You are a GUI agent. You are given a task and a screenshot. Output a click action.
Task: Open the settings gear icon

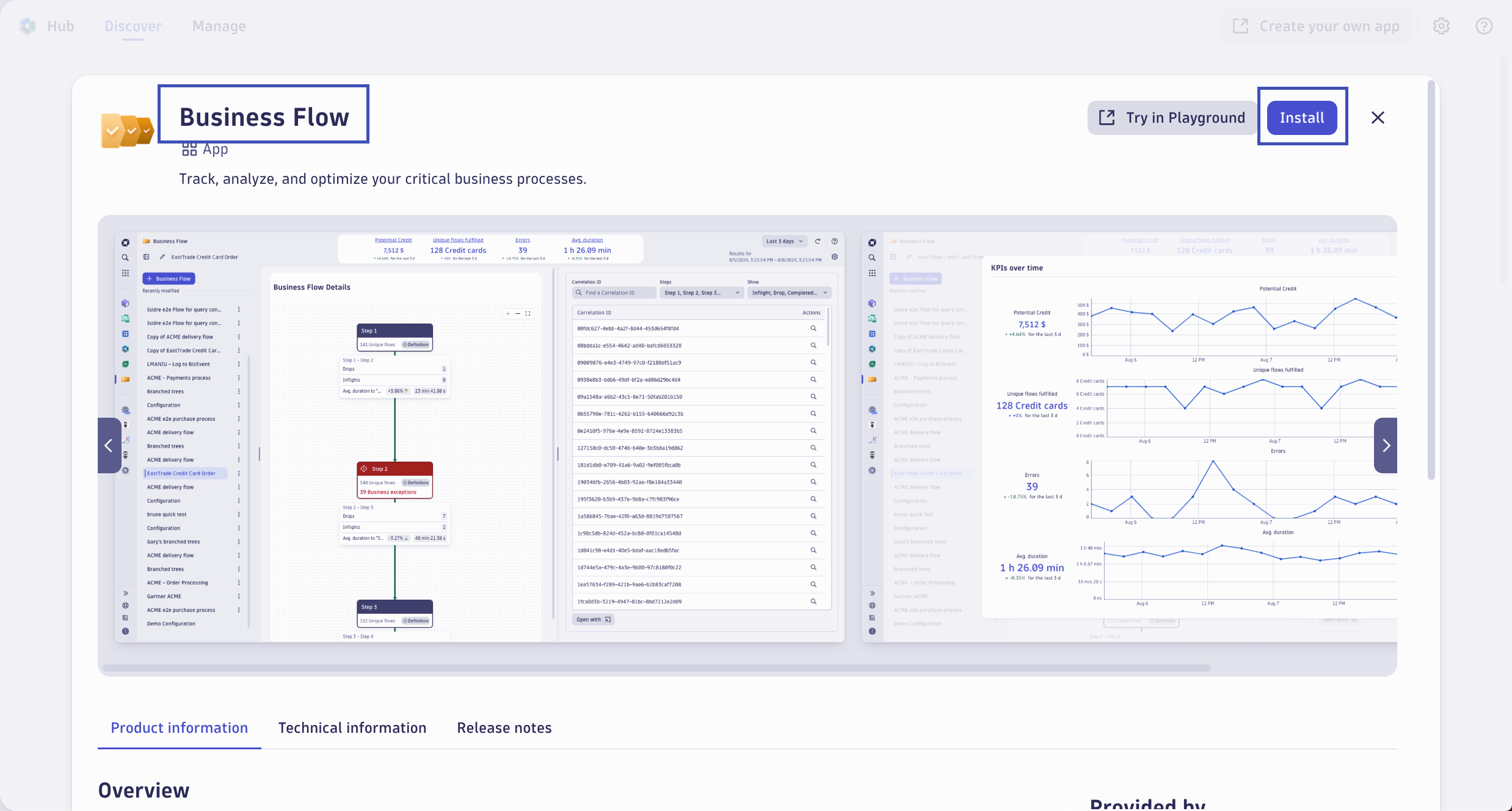click(1442, 26)
